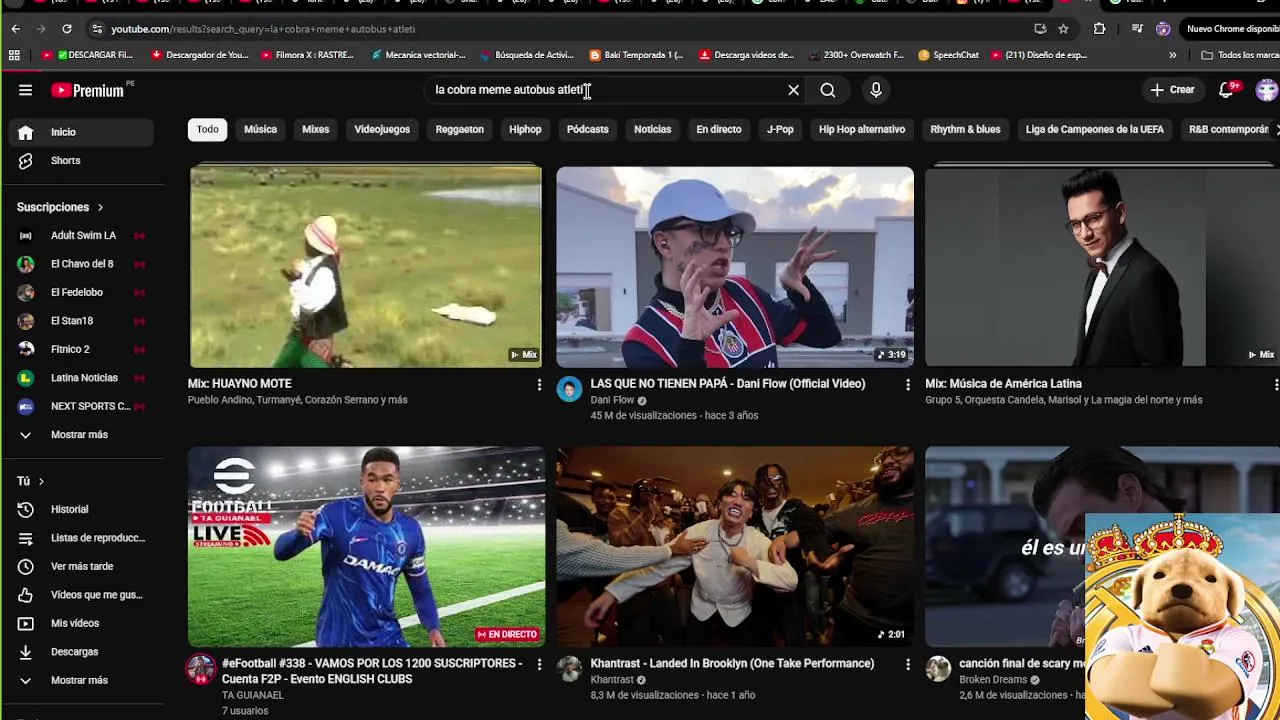The height and width of the screenshot is (720, 1280).
Task: Select the Noticias filter chip
Action: pyautogui.click(x=652, y=129)
